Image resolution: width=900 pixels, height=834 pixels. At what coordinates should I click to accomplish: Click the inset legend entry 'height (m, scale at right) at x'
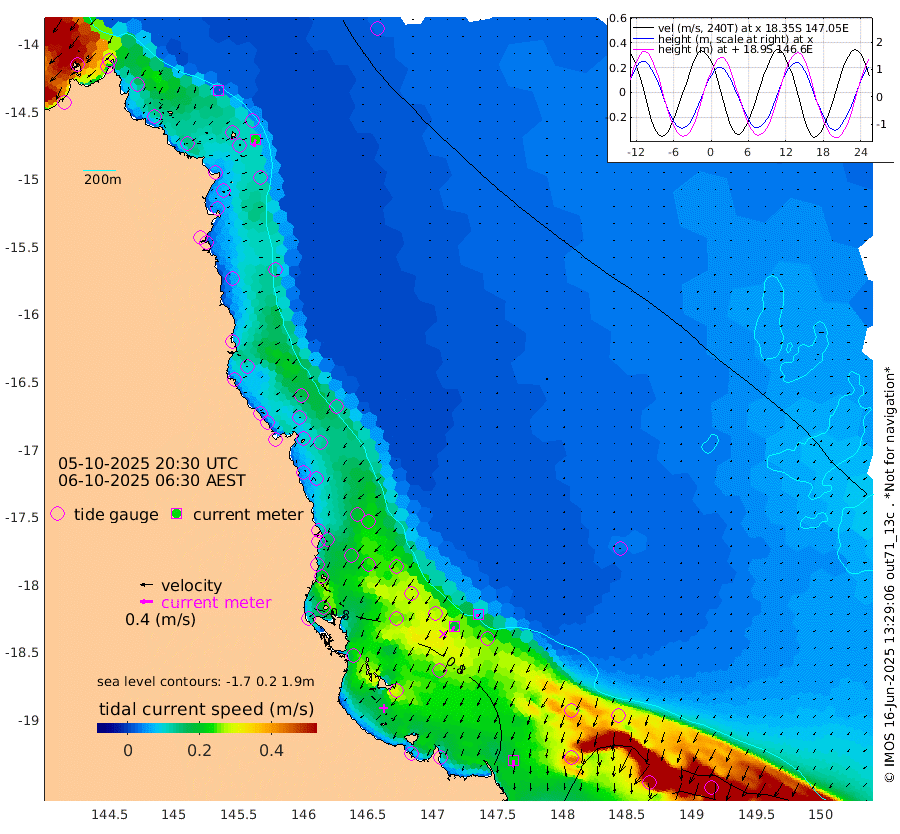(x=735, y=39)
